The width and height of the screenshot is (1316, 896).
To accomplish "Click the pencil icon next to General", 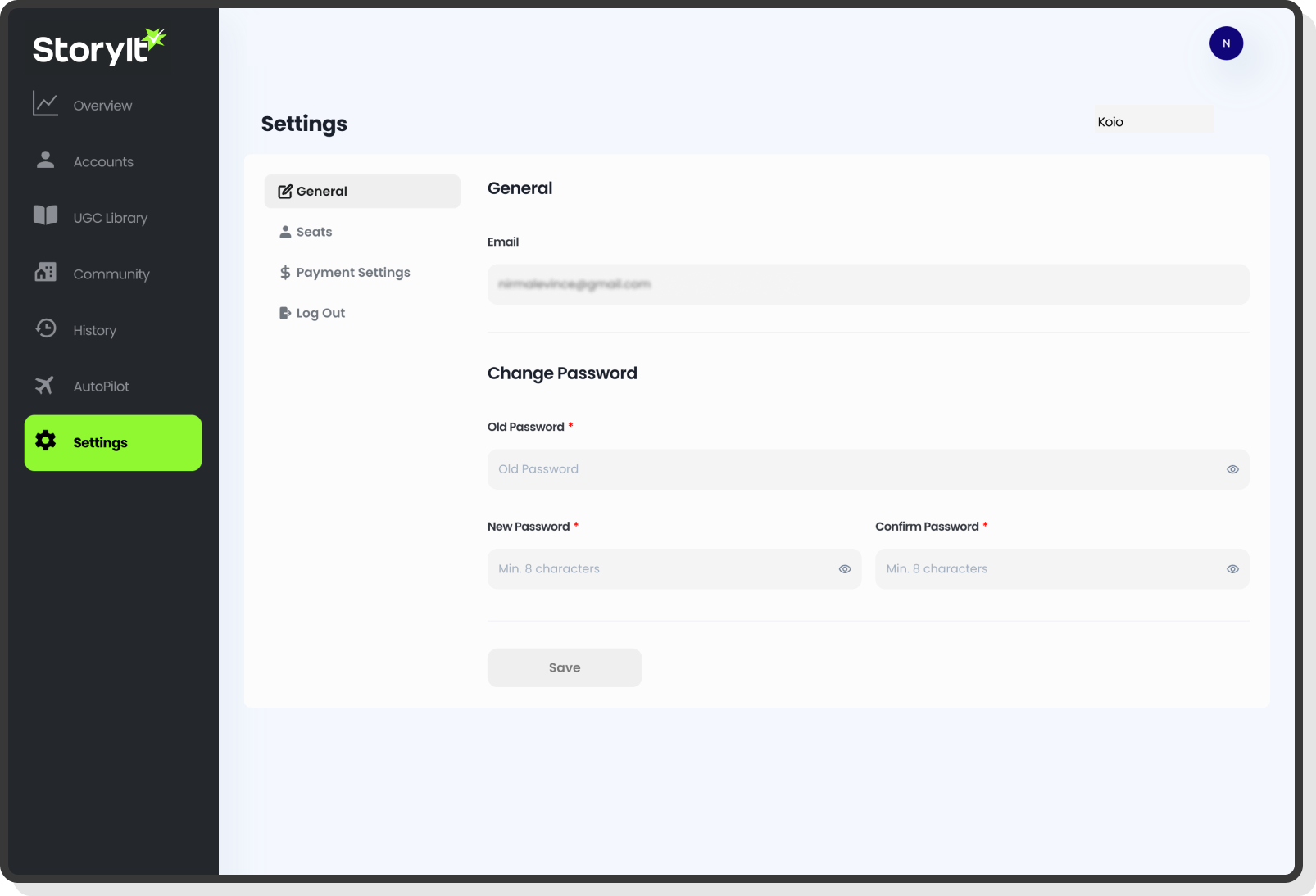I will 284,191.
